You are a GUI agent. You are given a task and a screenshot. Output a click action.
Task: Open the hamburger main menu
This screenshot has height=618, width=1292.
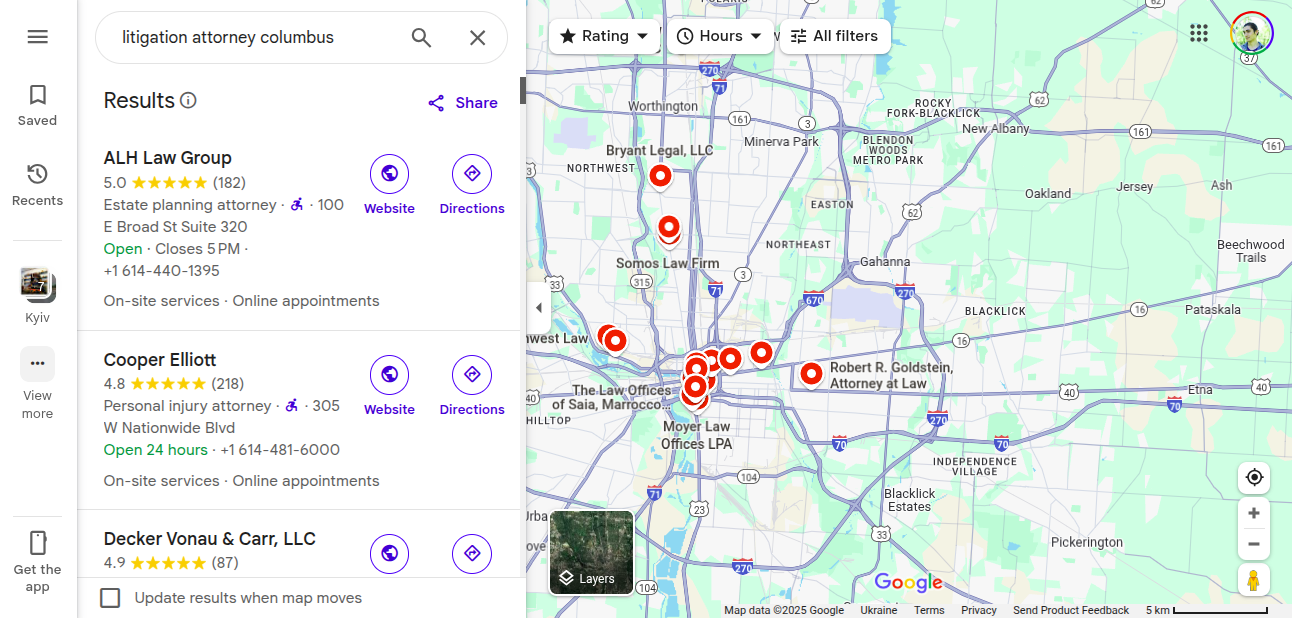[37, 37]
